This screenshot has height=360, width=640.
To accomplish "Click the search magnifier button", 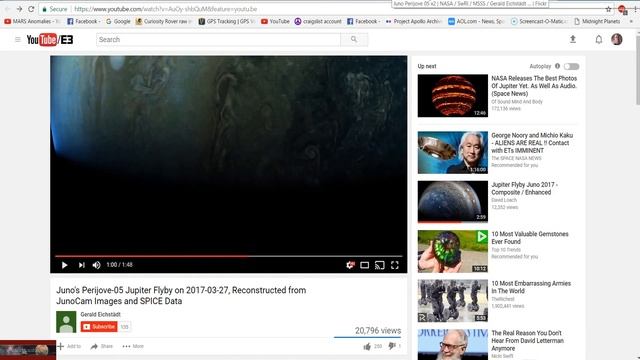I will click(x=354, y=40).
